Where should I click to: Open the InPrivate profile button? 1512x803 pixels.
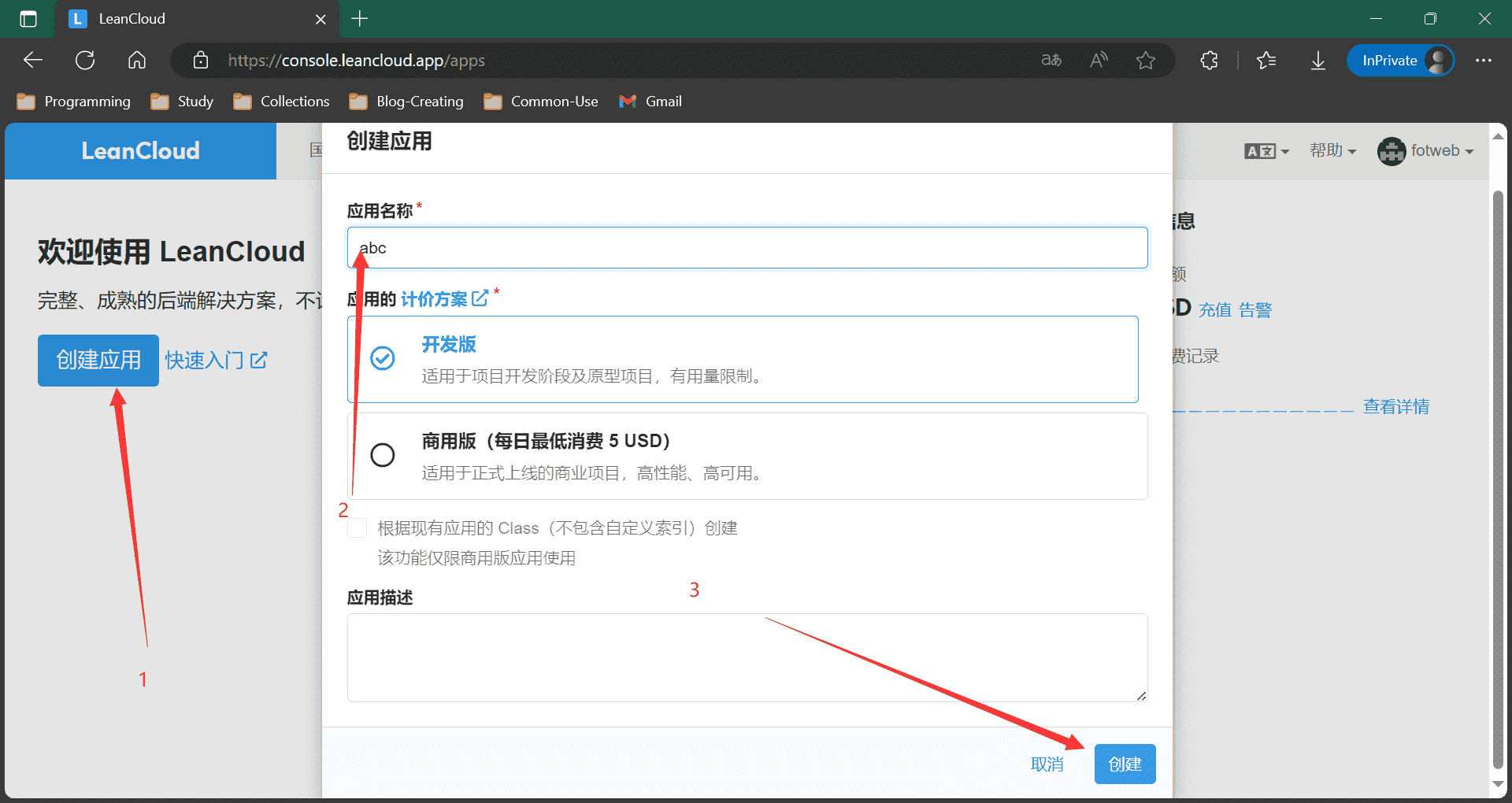click(x=1400, y=61)
